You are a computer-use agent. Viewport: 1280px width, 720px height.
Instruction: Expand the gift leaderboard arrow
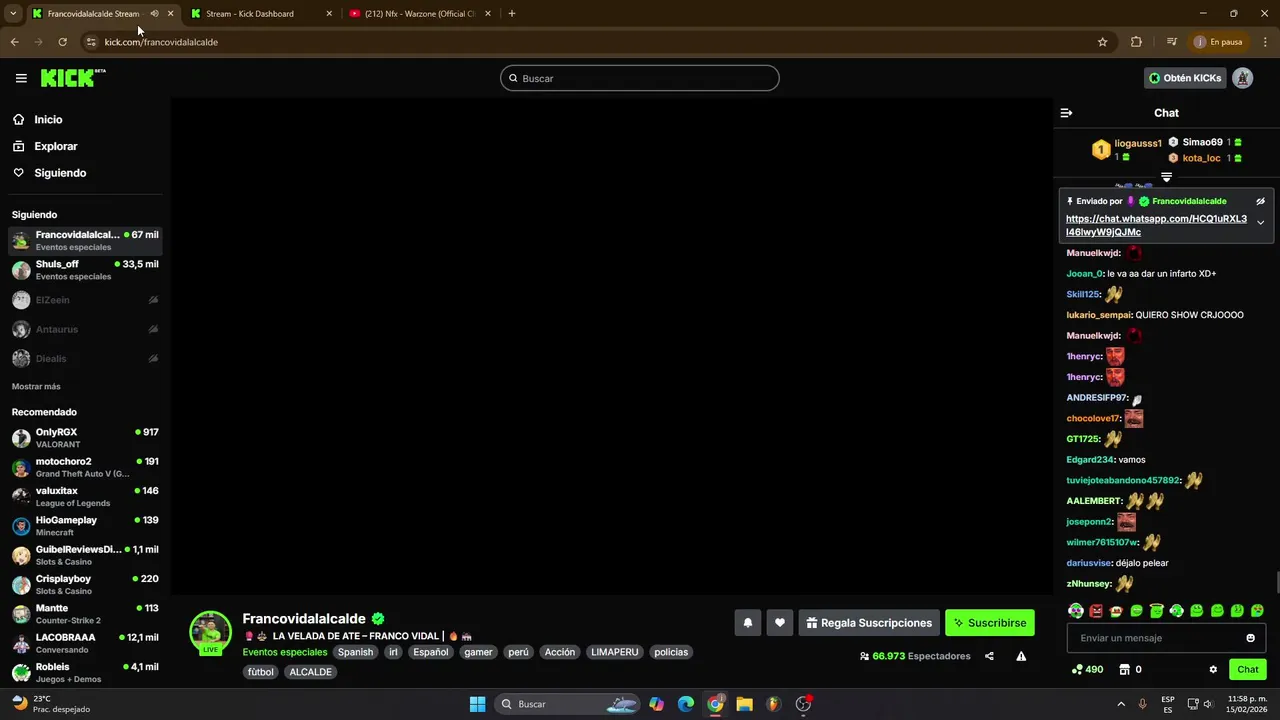1166,177
